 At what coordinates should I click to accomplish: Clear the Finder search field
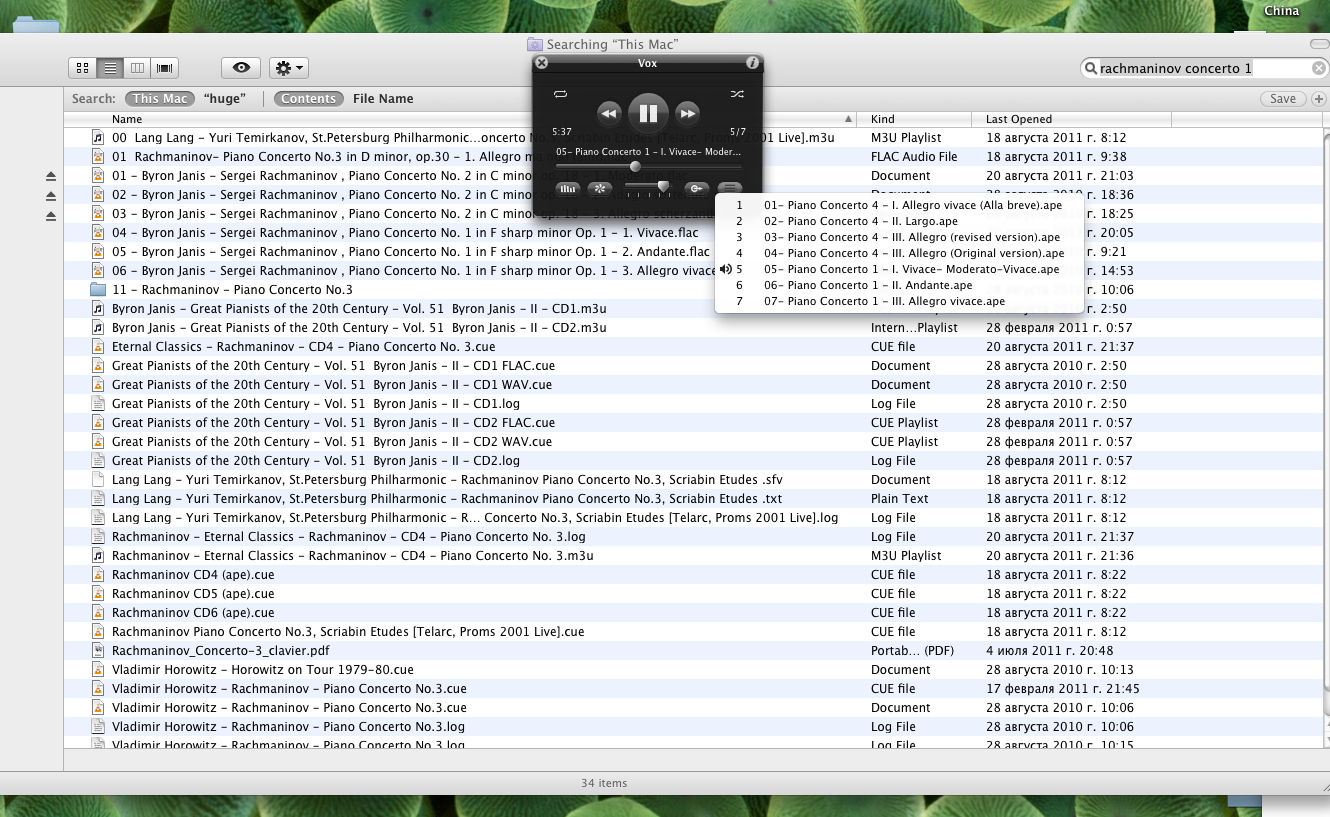[x=1320, y=68]
